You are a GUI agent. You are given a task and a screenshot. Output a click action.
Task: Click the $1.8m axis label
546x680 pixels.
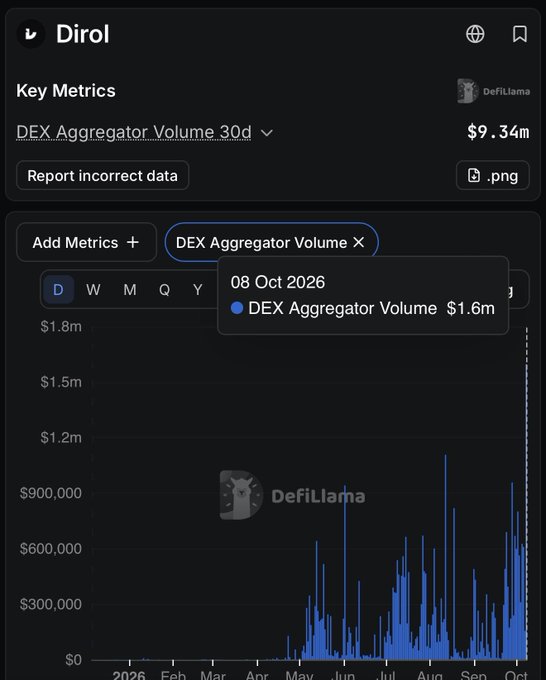coord(61,326)
